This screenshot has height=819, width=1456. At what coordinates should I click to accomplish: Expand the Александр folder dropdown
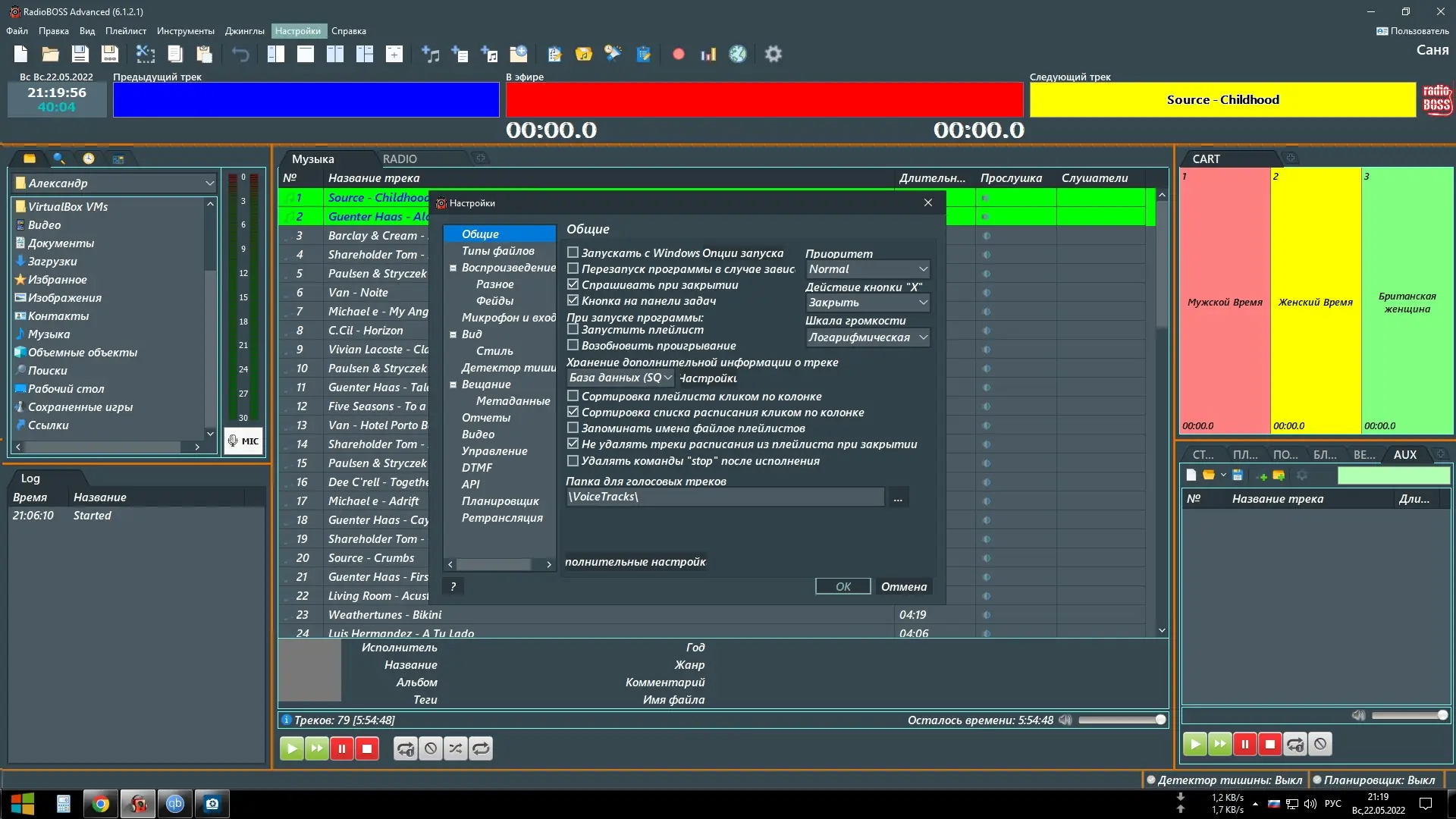pos(209,184)
